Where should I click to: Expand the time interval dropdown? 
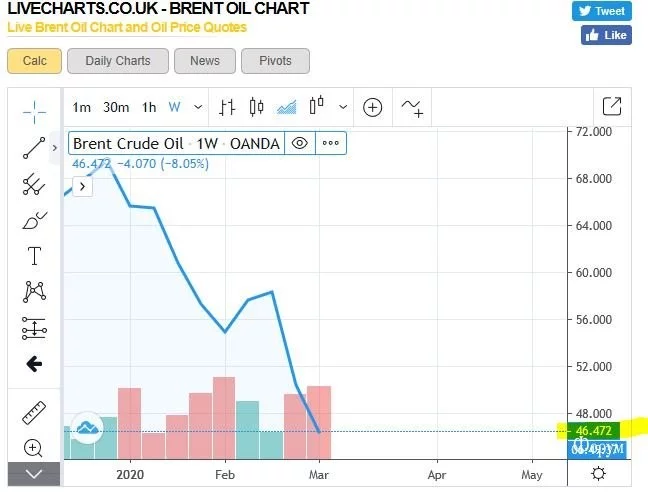(x=198, y=107)
